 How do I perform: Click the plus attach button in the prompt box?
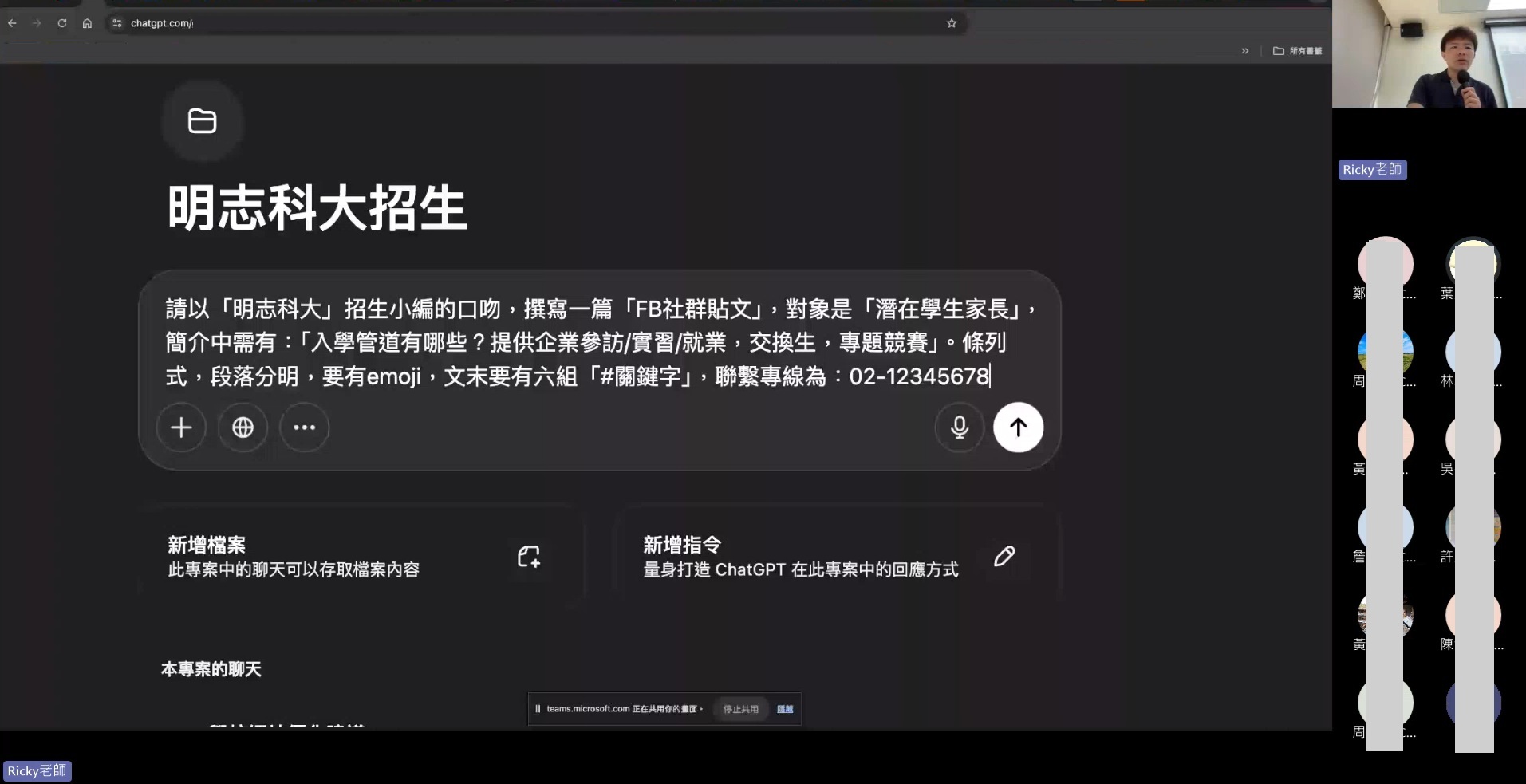click(x=181, y=427)
